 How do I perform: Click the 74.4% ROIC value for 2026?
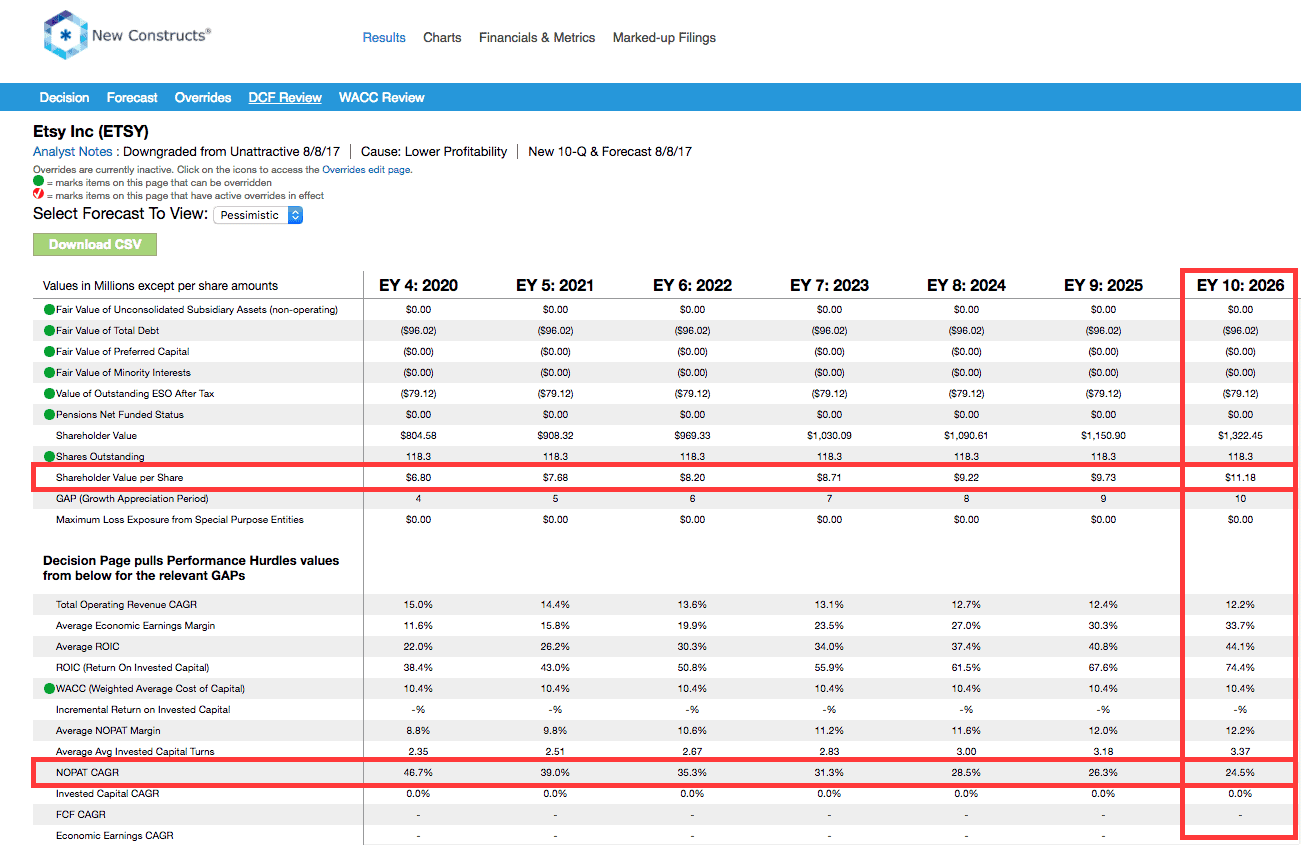click(x=1240, y=668)
